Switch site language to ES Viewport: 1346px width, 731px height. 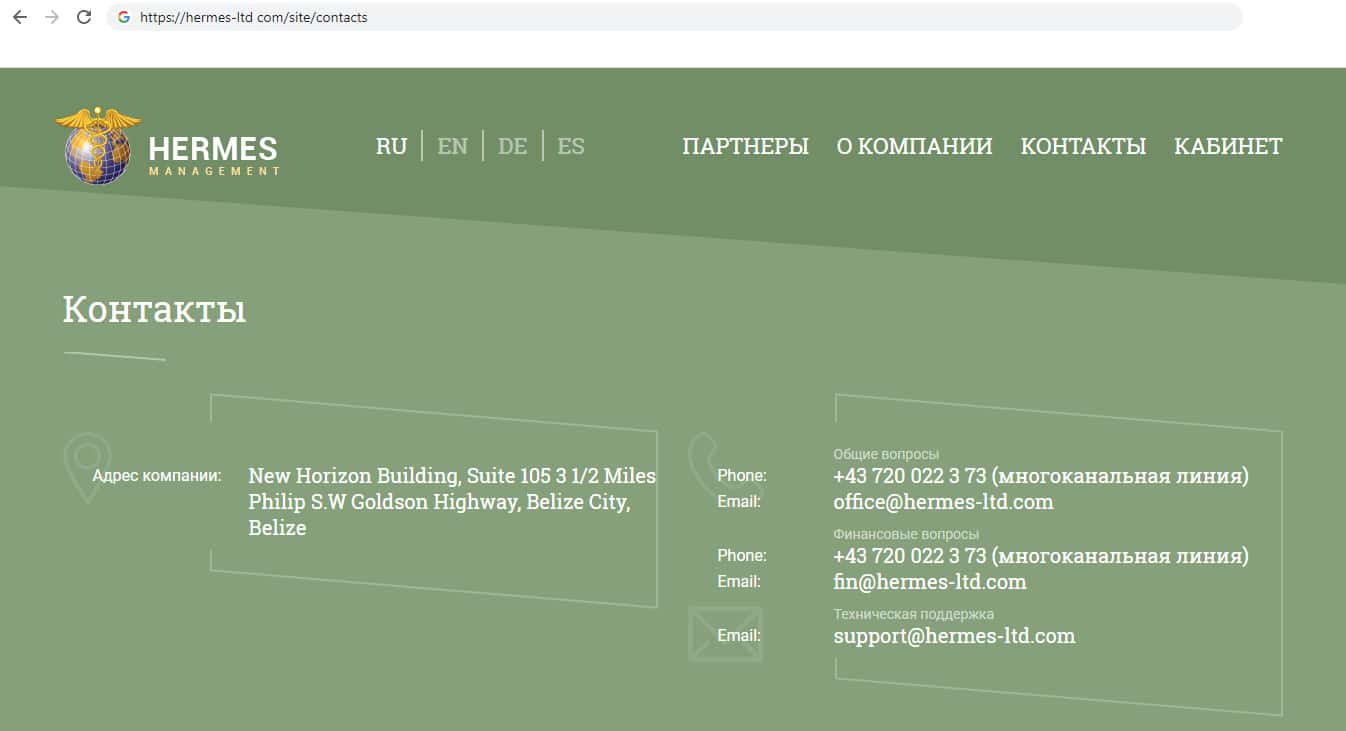coord(570,146)
